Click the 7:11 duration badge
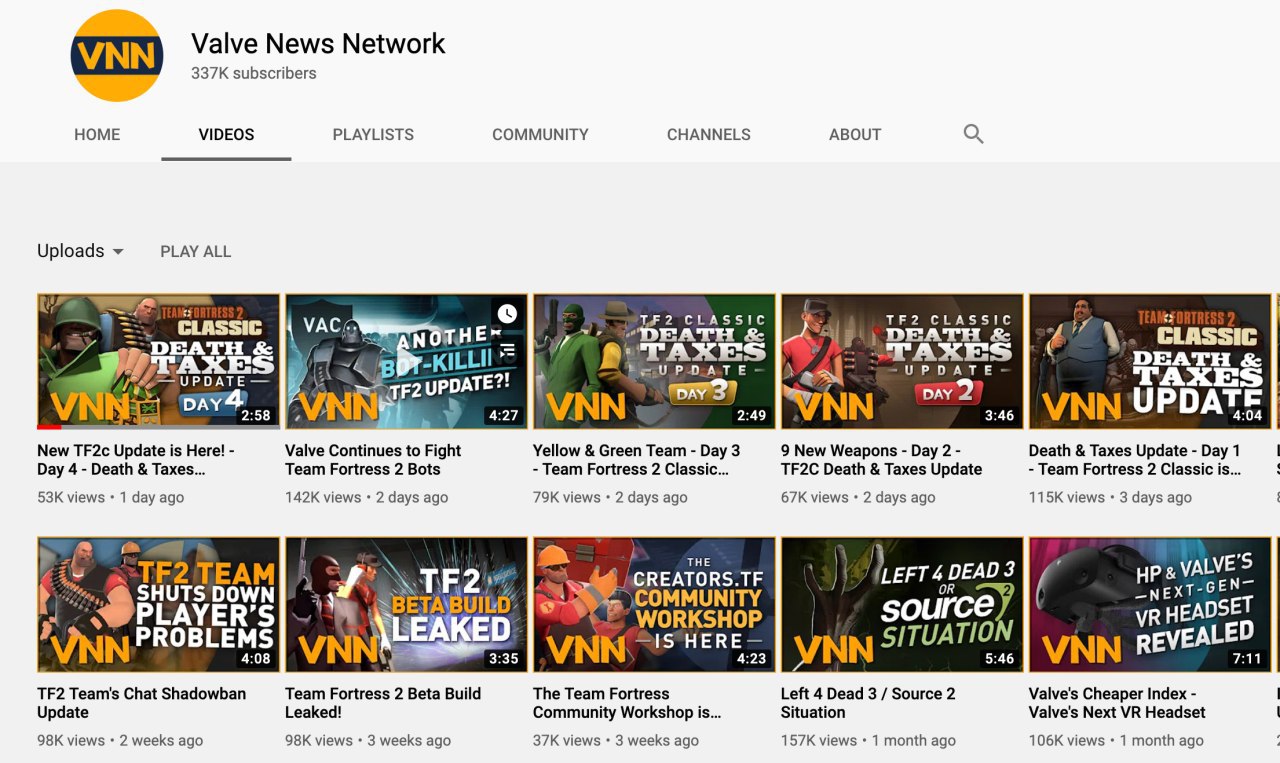 point(1248,658)
